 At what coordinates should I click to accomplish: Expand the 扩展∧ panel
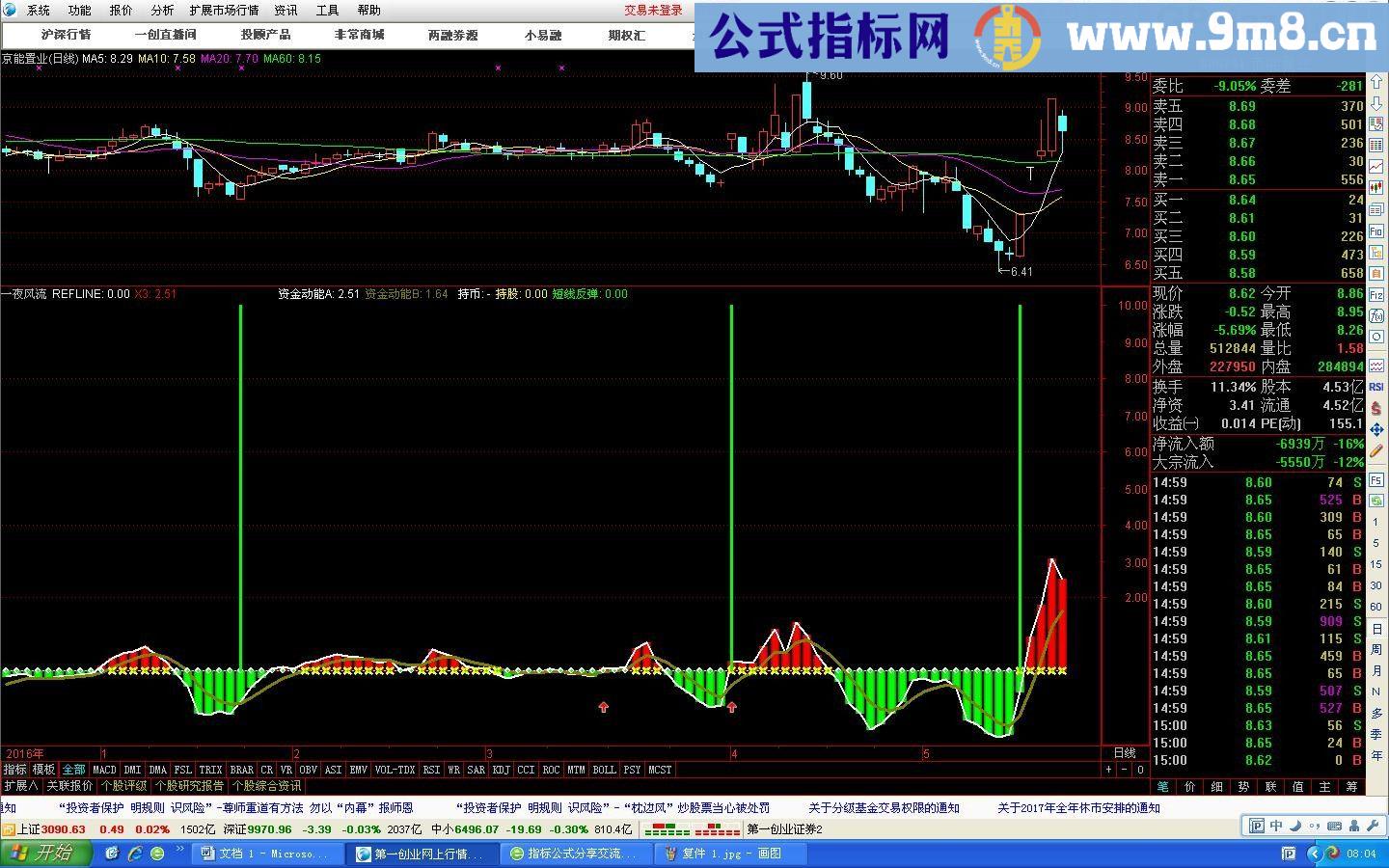tap(20, 786)
